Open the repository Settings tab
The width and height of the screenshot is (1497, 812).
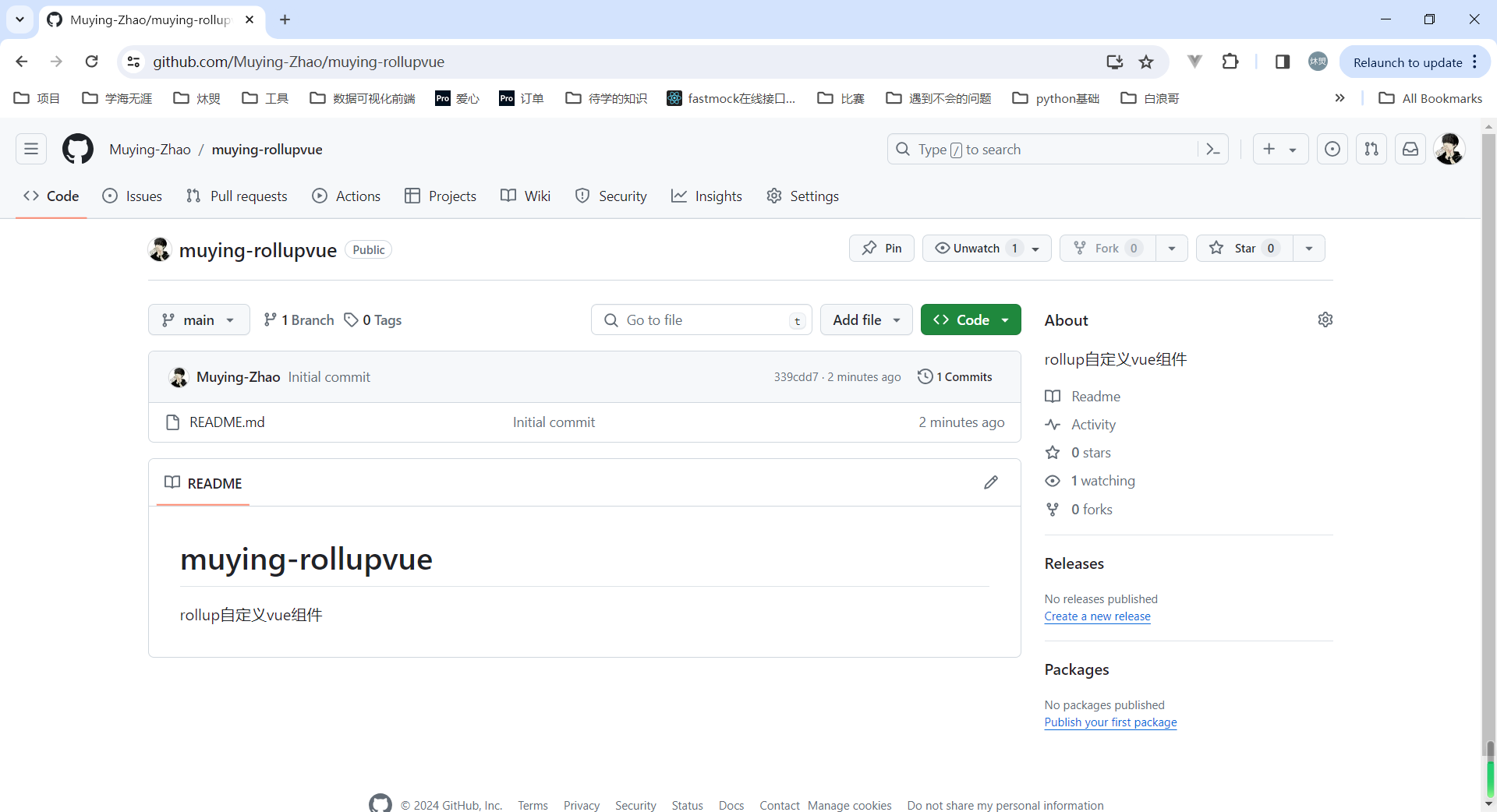[803, 196]
